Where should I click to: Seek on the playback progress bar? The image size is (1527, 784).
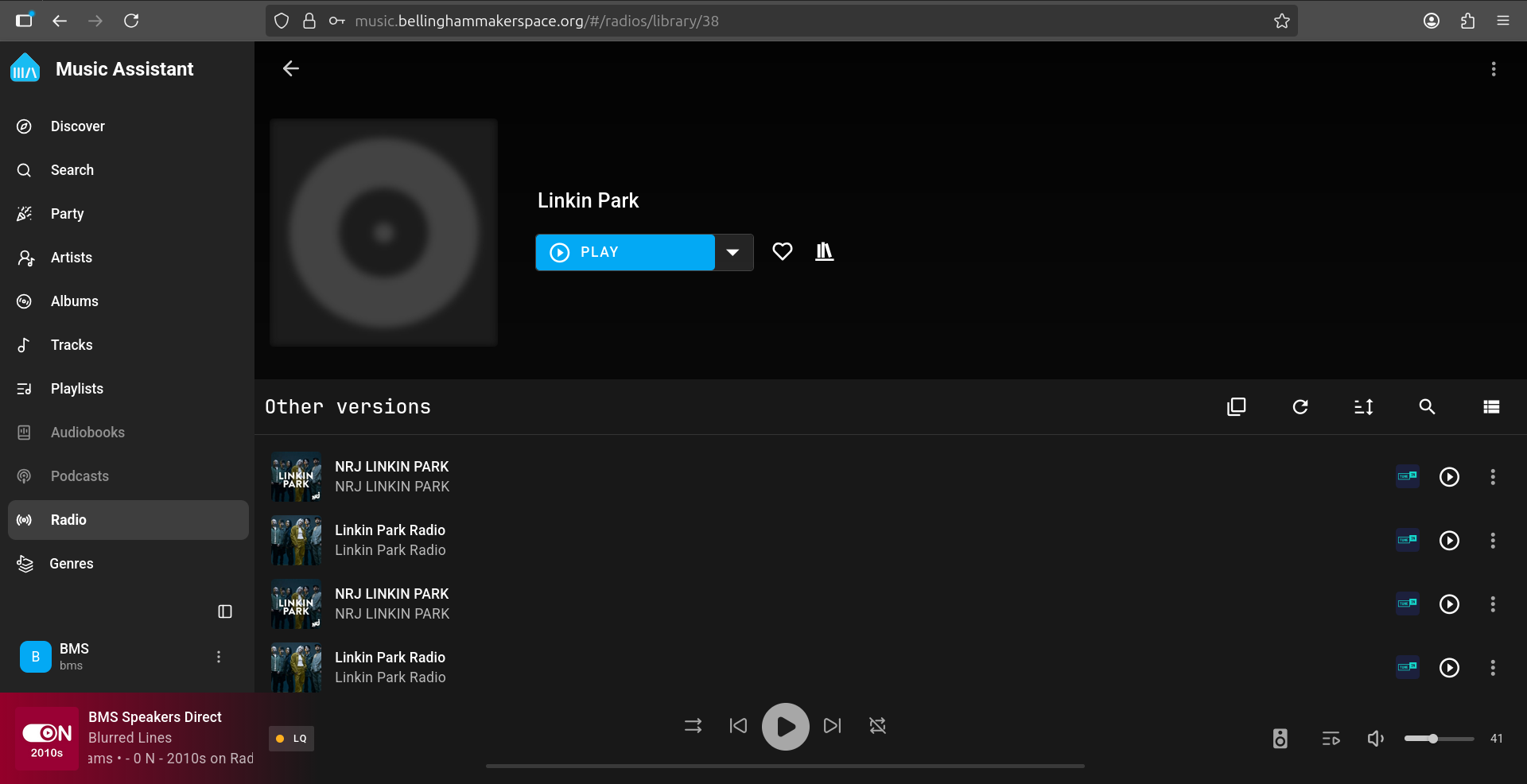point(786,767)
